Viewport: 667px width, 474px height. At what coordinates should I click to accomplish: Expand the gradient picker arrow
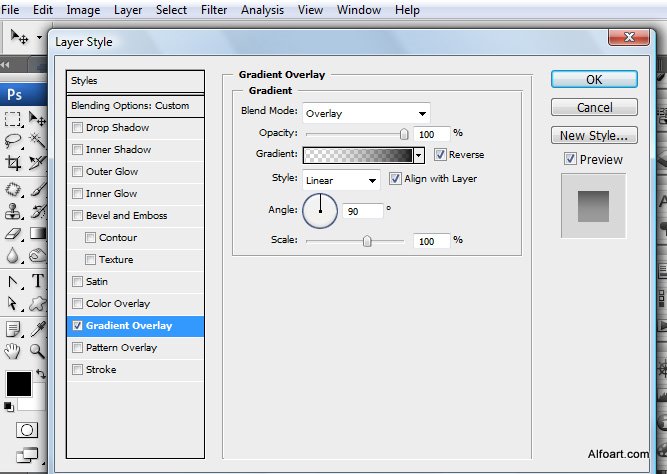(419, 155)
